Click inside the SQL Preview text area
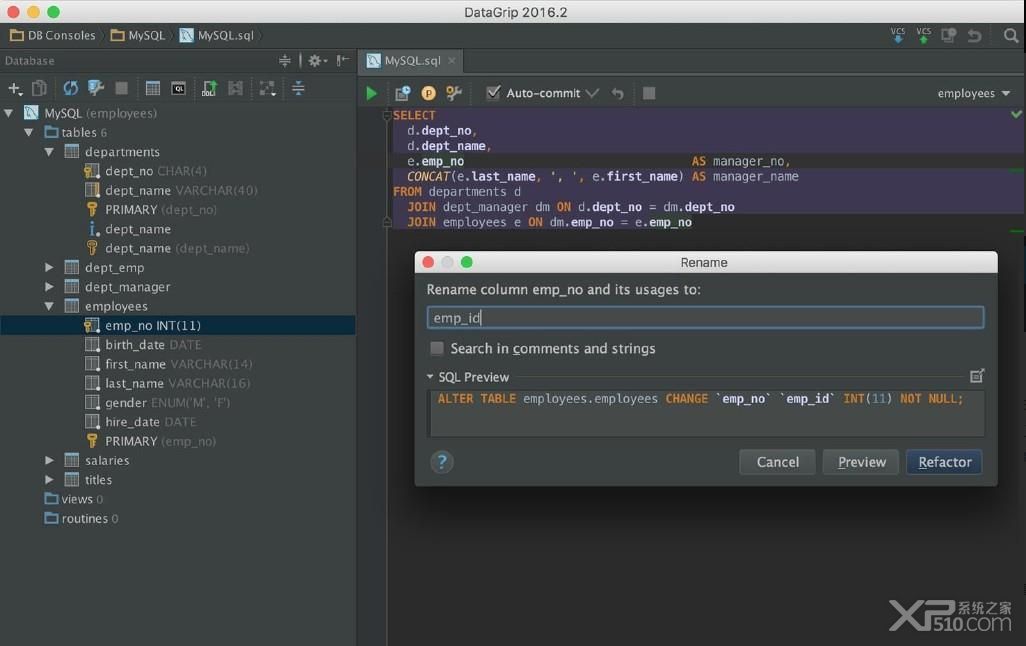 pos(706,413)
